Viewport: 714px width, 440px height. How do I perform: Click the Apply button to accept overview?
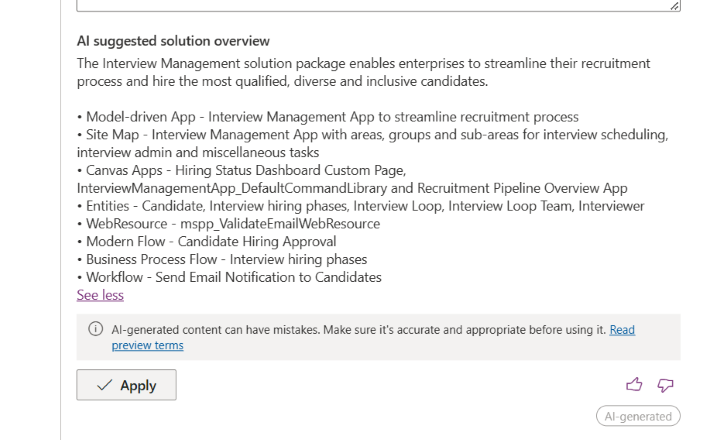click(127, 385)
